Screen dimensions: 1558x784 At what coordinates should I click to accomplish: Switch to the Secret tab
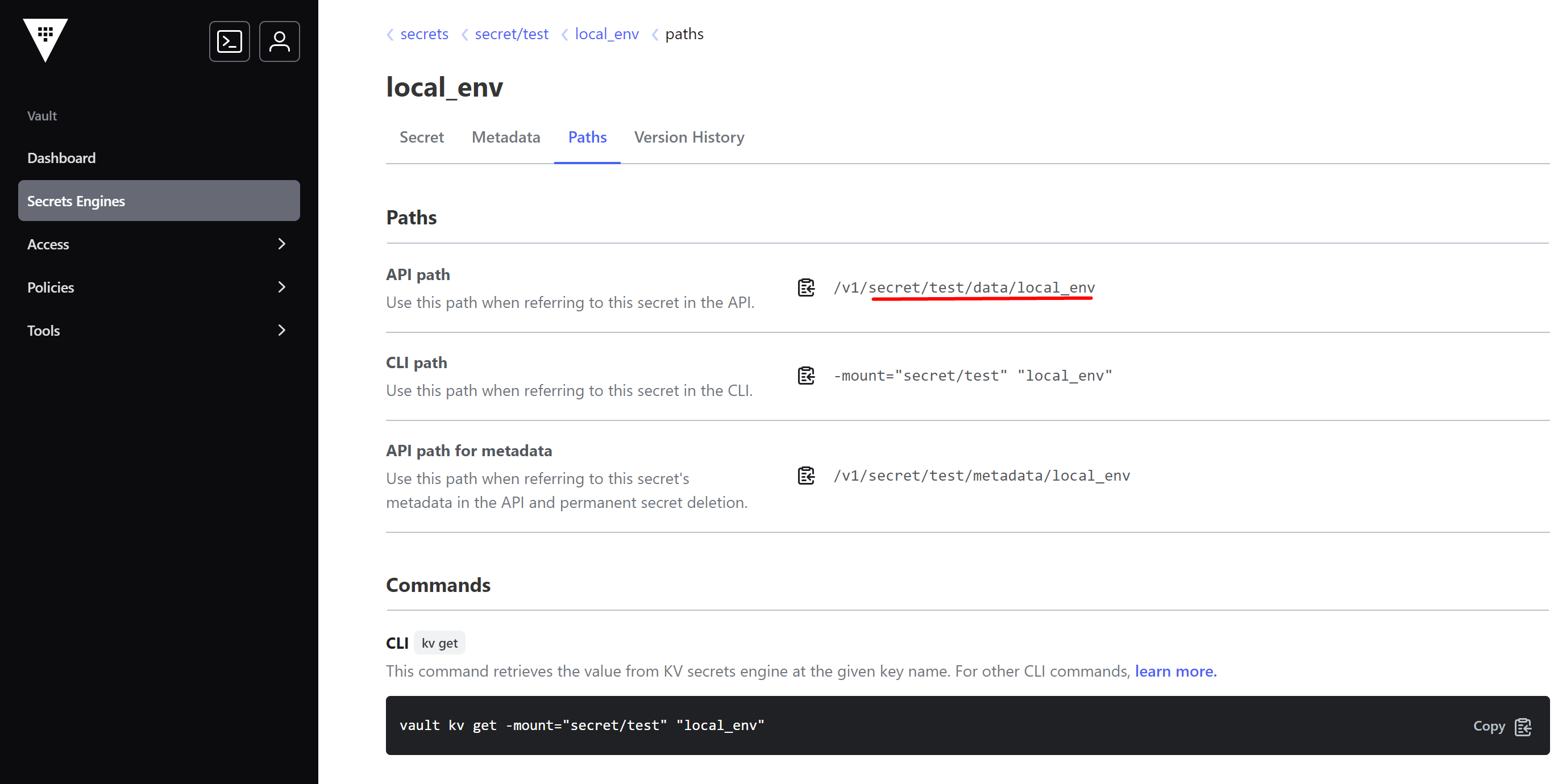422,137
